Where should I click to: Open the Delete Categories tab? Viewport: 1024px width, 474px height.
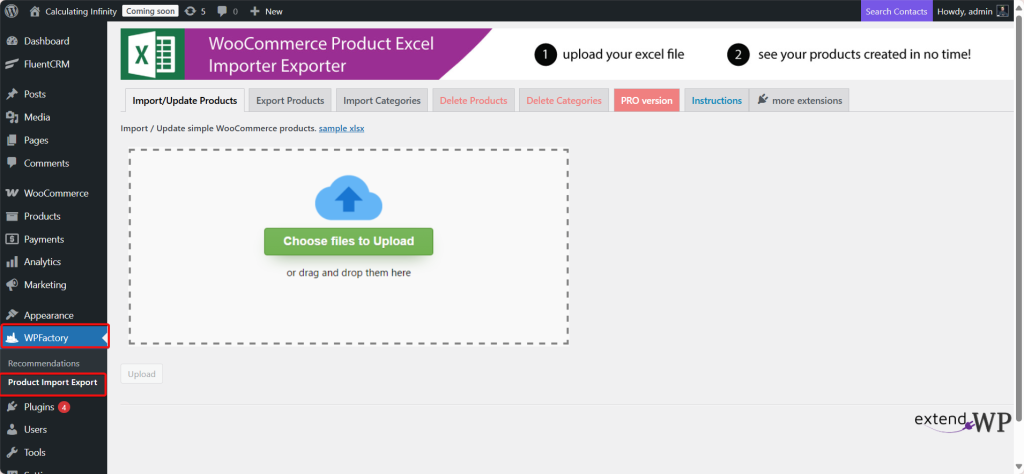(564, 101)
